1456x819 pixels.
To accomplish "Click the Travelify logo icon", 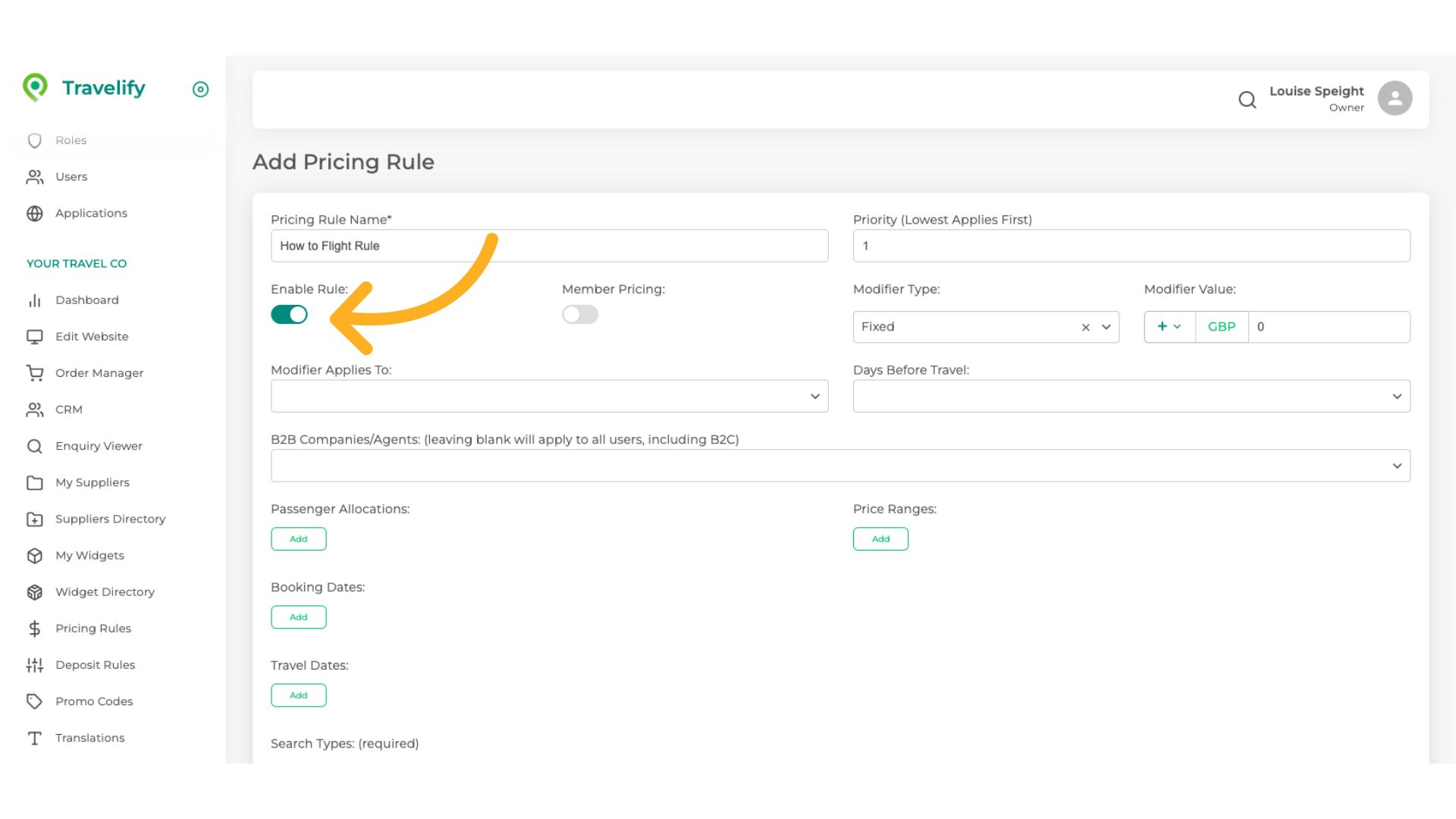I will (x=35, y=88).
